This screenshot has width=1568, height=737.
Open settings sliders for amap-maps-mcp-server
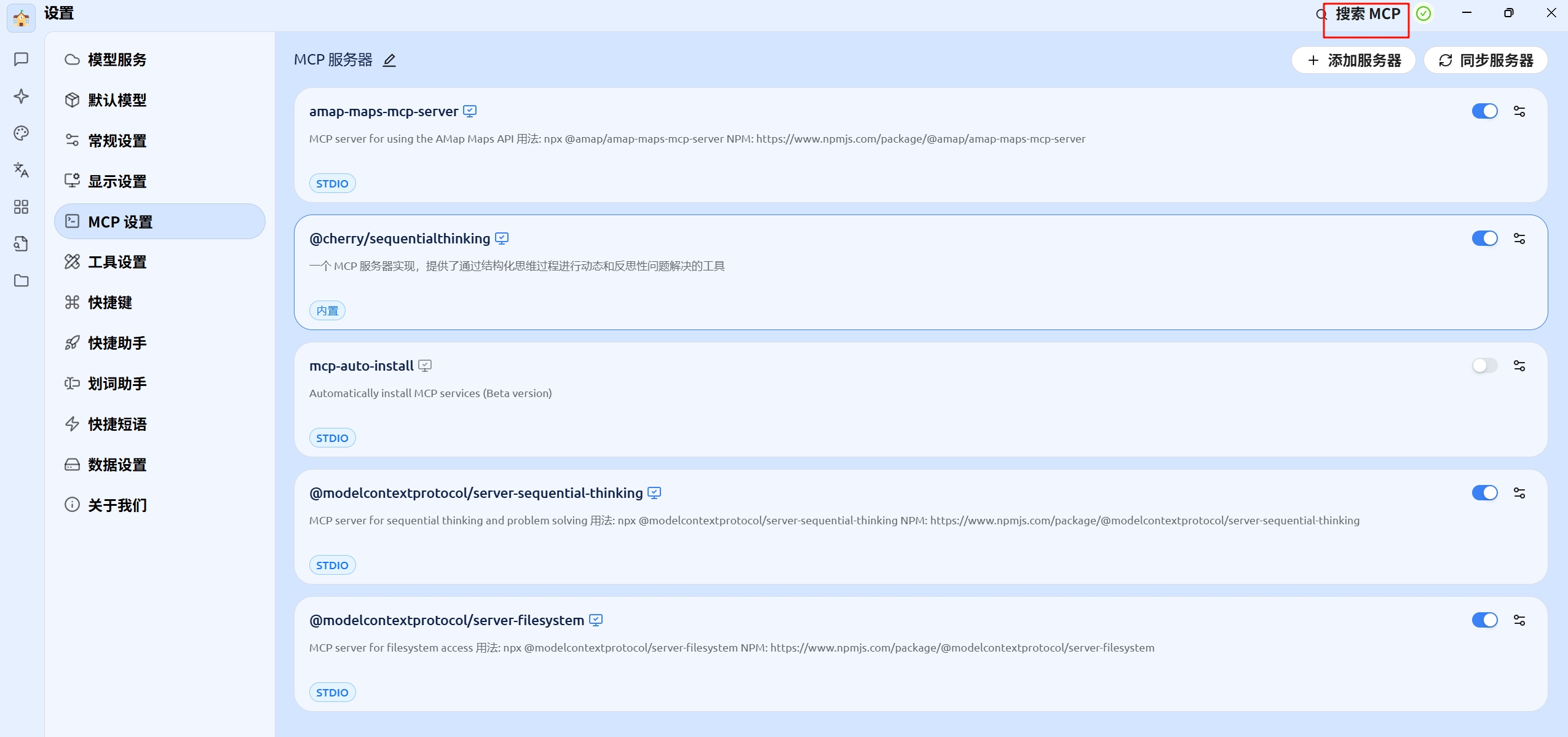tap(1519, 111)
